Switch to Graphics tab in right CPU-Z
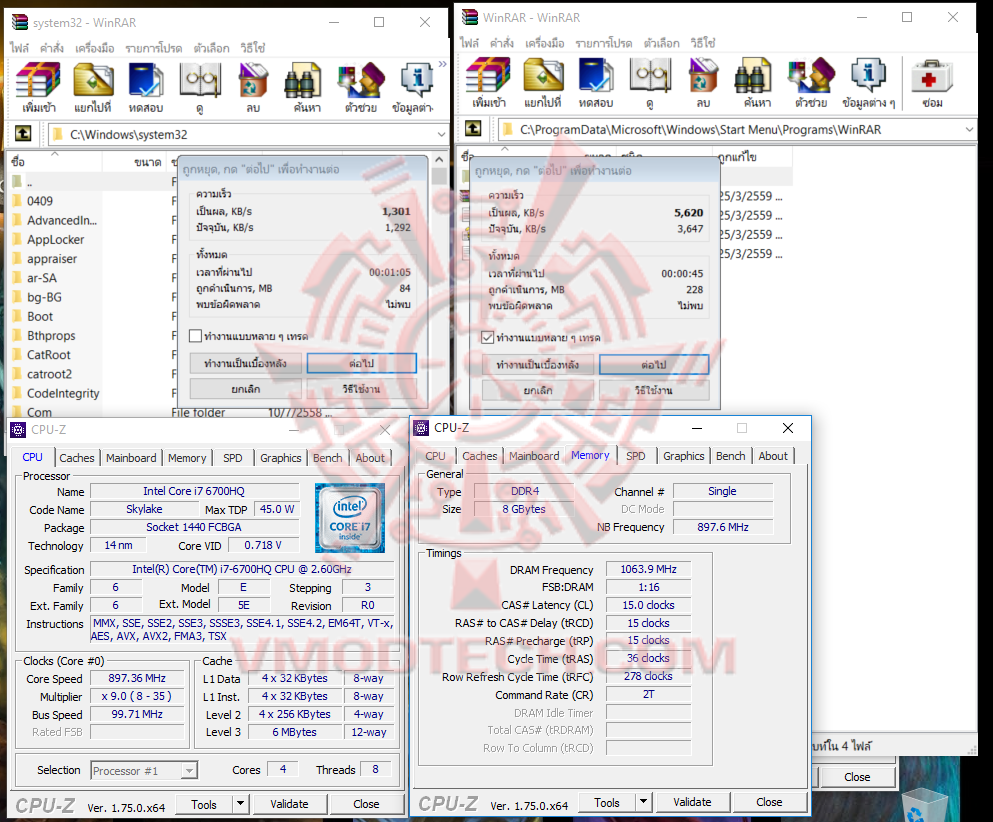The width and height of the screenshot is (993, 822). pos(683,456)
